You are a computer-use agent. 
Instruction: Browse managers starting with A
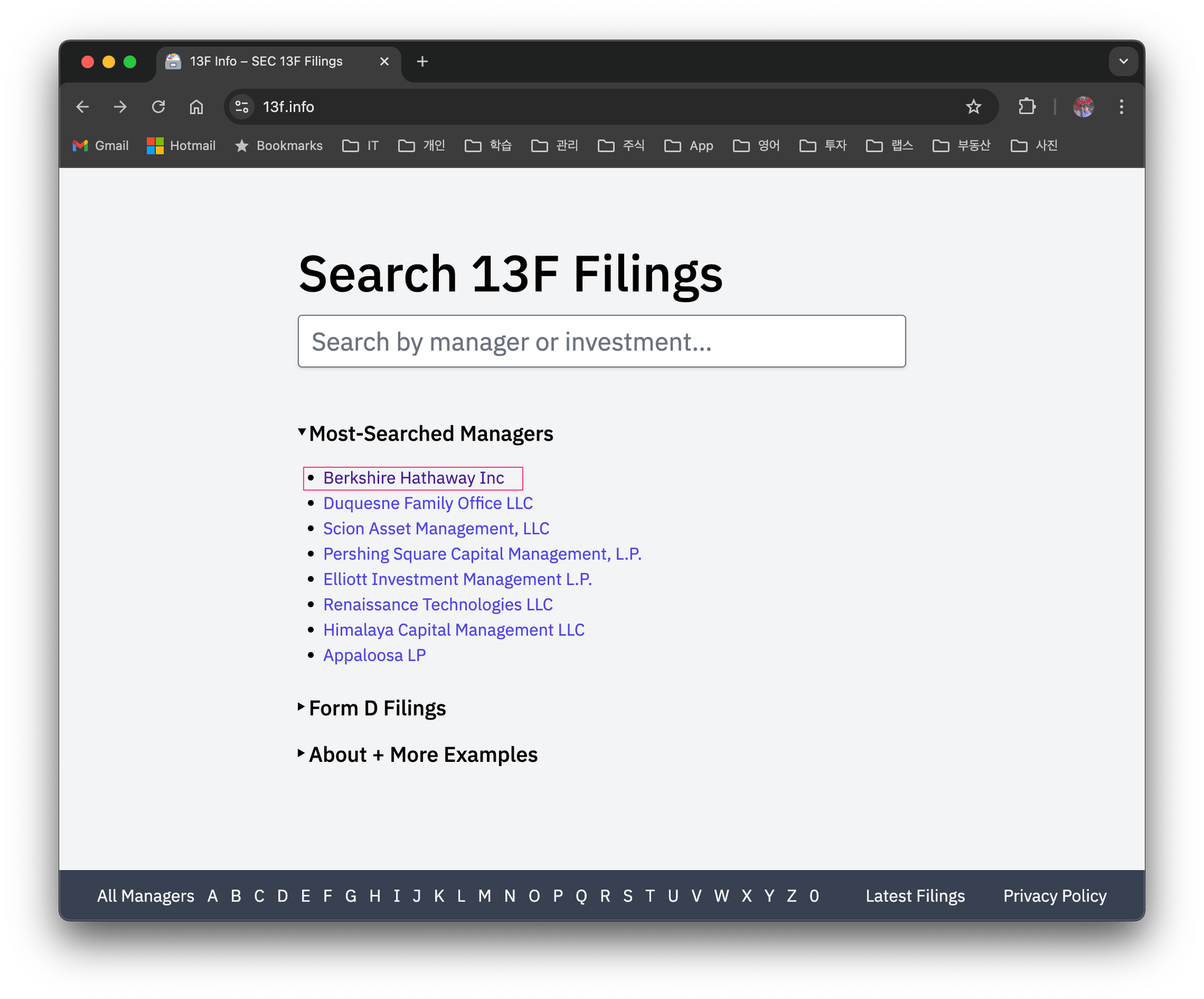click(213, 896)
